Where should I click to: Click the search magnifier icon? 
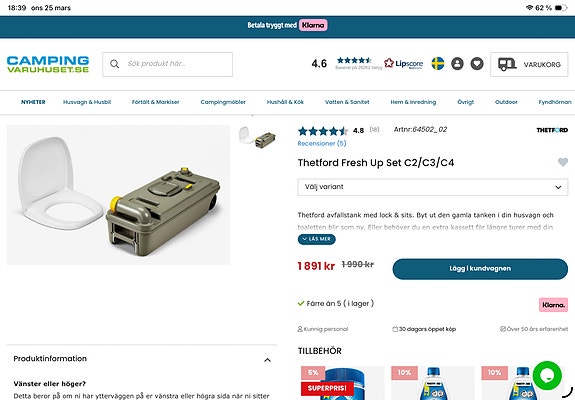point(114,64)
